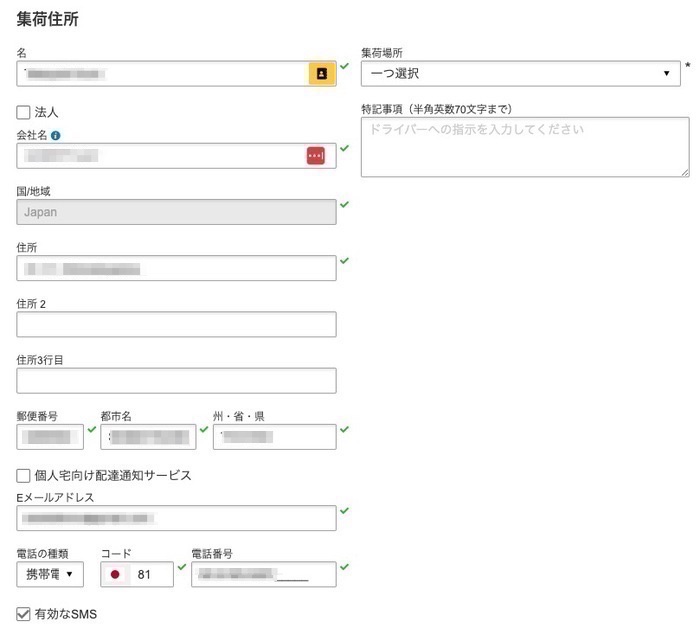Viewport: 700px width, 628px height.
Task: Click the 住所3行目 input field
Action: pyautogui.click(x=176, y=381)
